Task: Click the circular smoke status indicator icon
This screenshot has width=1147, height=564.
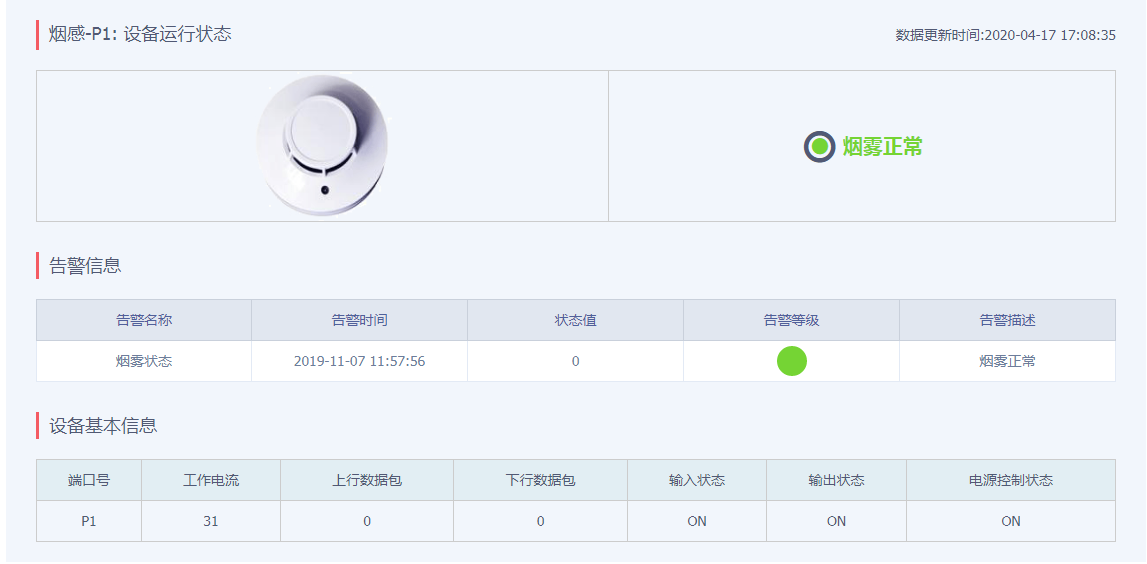Action: click(819, 147)
